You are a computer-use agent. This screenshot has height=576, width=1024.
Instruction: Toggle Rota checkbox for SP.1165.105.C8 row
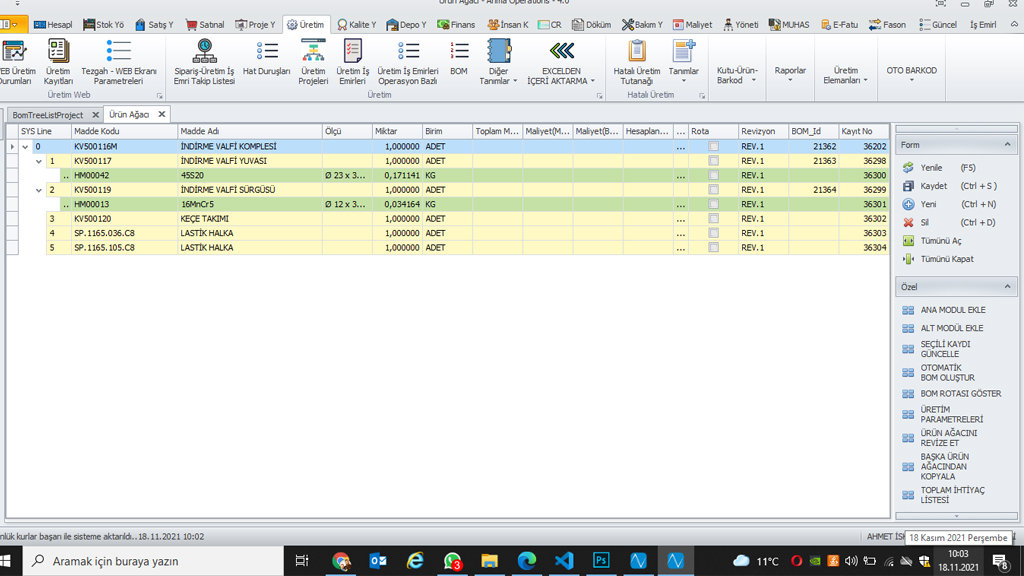pos(713,248)
